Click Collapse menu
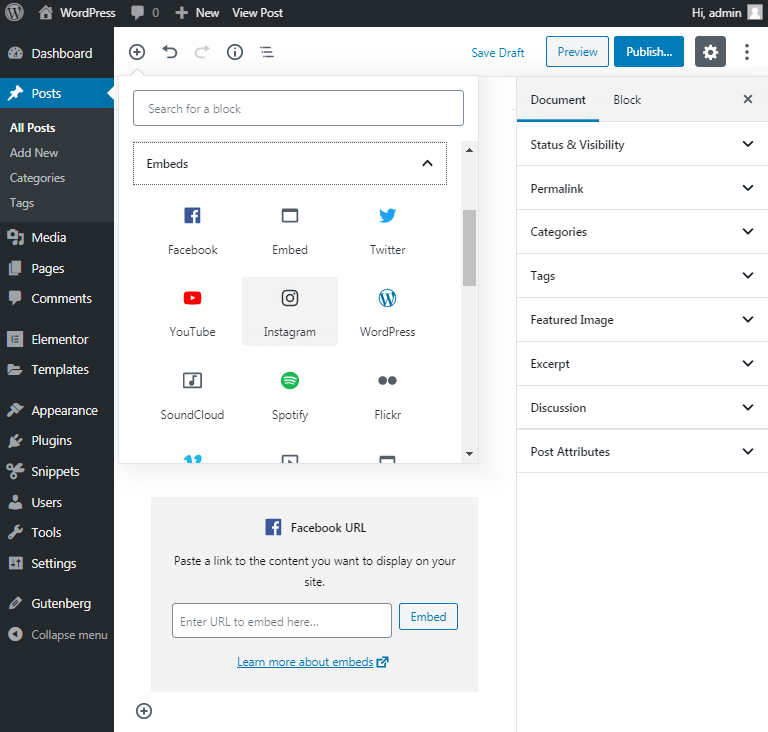The width and height of the screenshot is (768, 732). click(58, 634)
